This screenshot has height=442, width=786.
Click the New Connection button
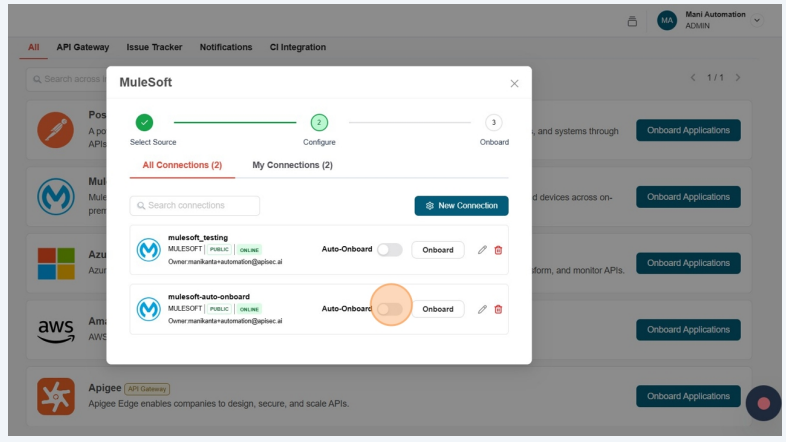tap(461, 205)
